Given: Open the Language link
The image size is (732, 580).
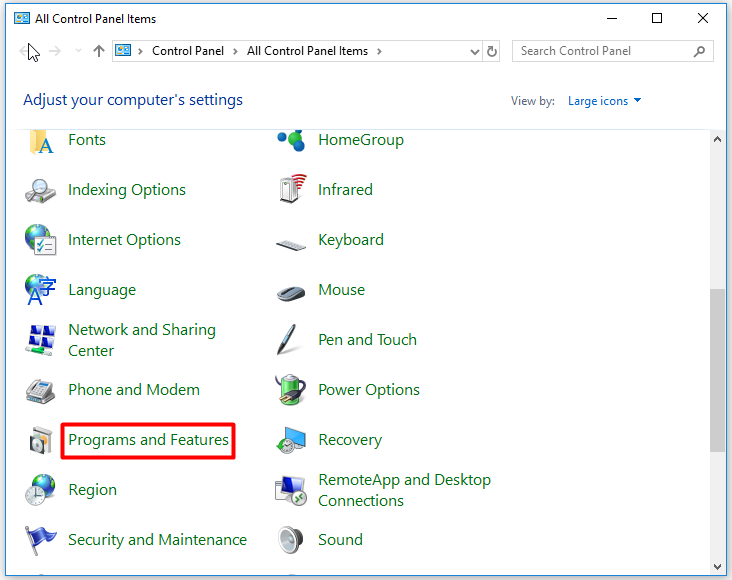Looking at the screenshot, I should 102,290.
